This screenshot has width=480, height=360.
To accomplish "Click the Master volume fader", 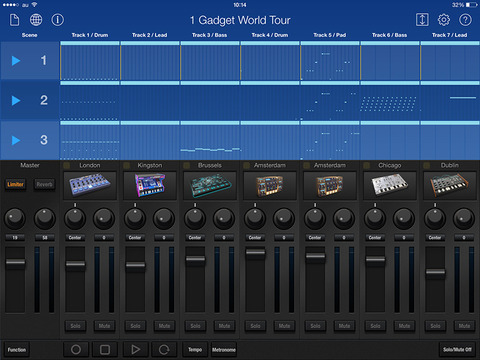I will (15, 262).
